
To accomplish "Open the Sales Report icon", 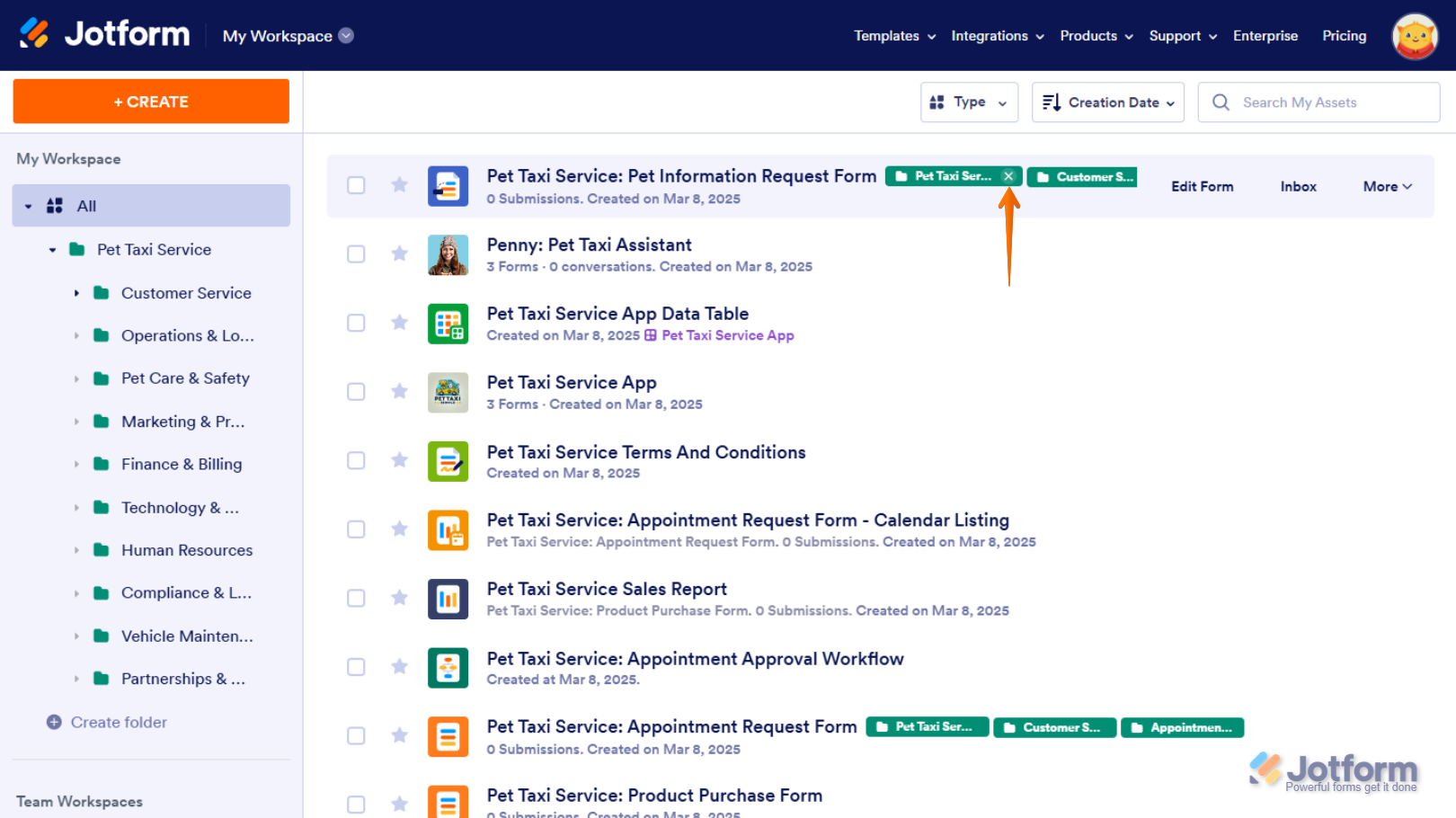I will [448, 599].
